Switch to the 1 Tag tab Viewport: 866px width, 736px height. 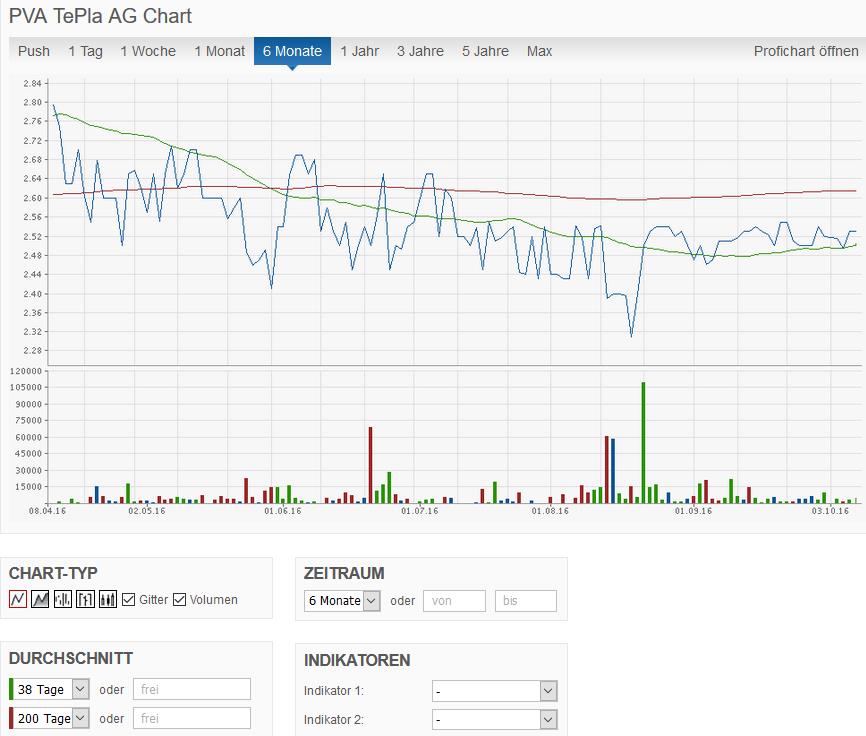(86, 51)
